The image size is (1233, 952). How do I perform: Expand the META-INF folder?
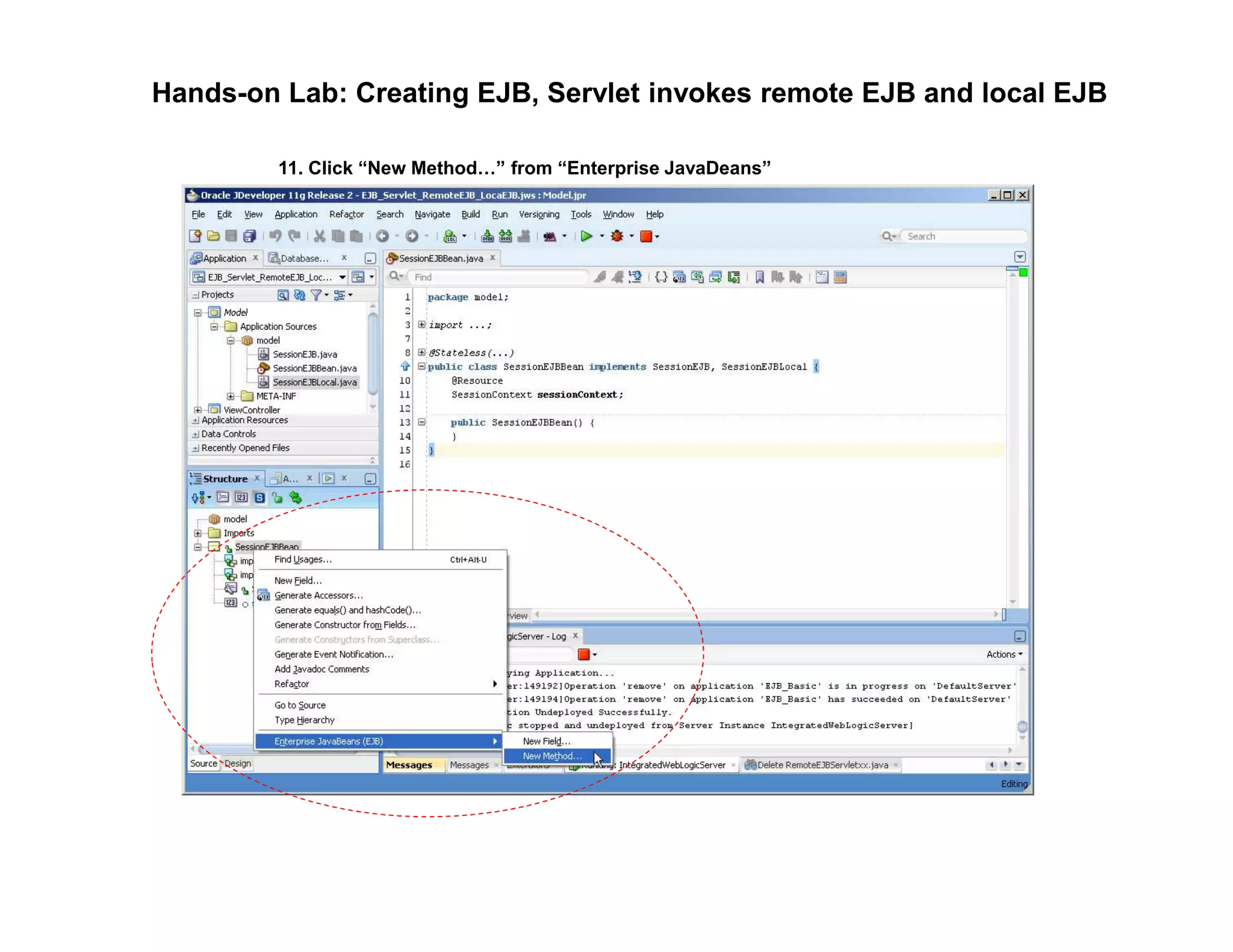(x=230, y=397)
